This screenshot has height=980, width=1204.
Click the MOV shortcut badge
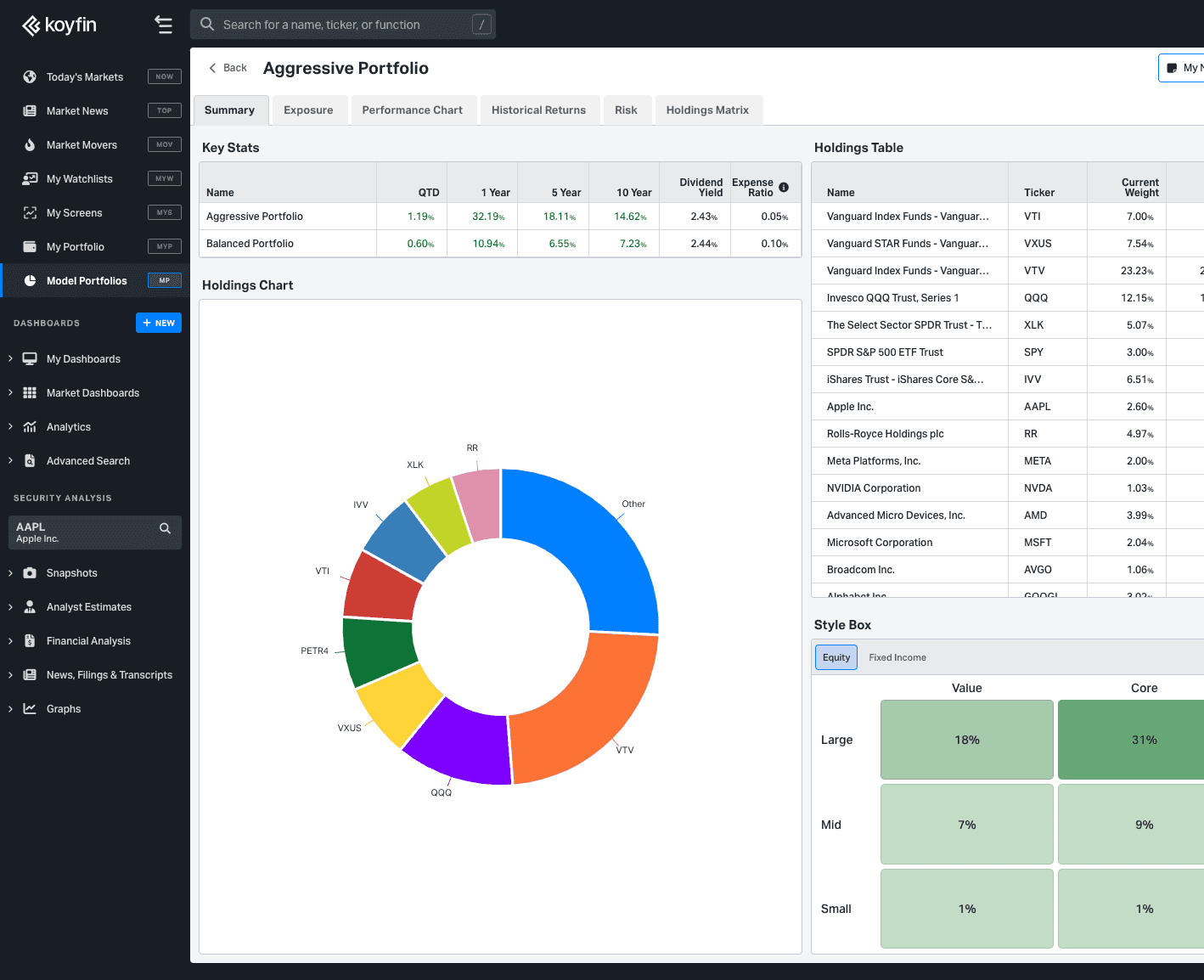click(165, 144)
